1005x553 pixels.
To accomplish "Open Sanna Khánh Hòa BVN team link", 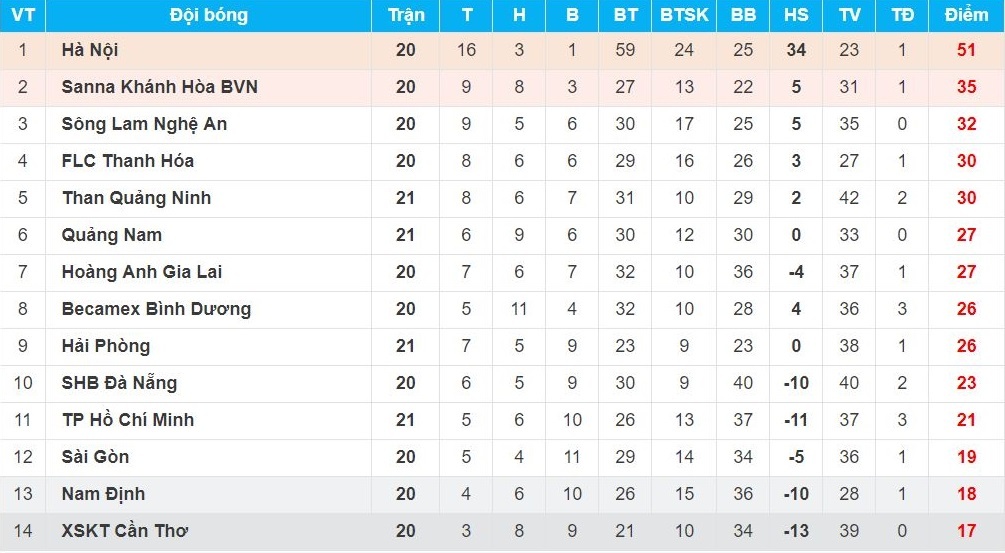I will pos(159,87).
